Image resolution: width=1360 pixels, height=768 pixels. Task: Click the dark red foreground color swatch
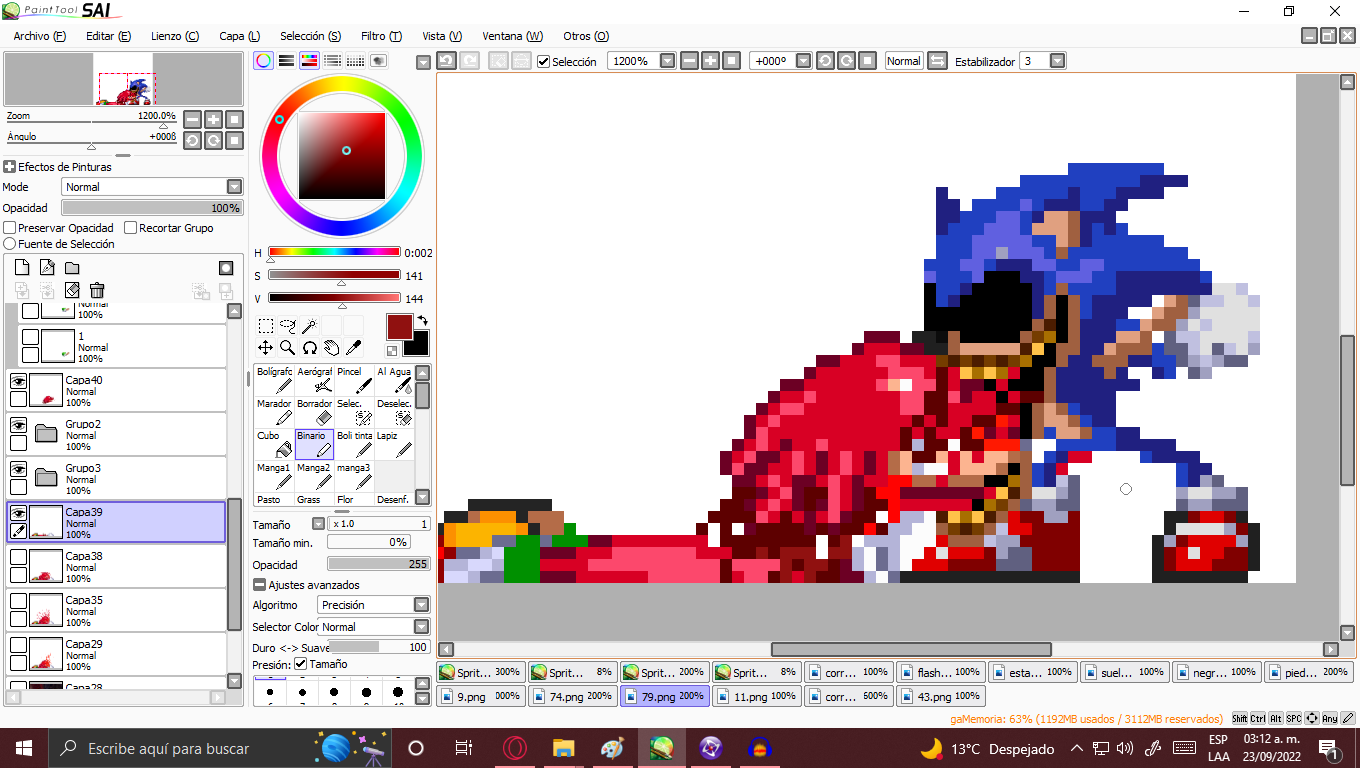point(399,326)
